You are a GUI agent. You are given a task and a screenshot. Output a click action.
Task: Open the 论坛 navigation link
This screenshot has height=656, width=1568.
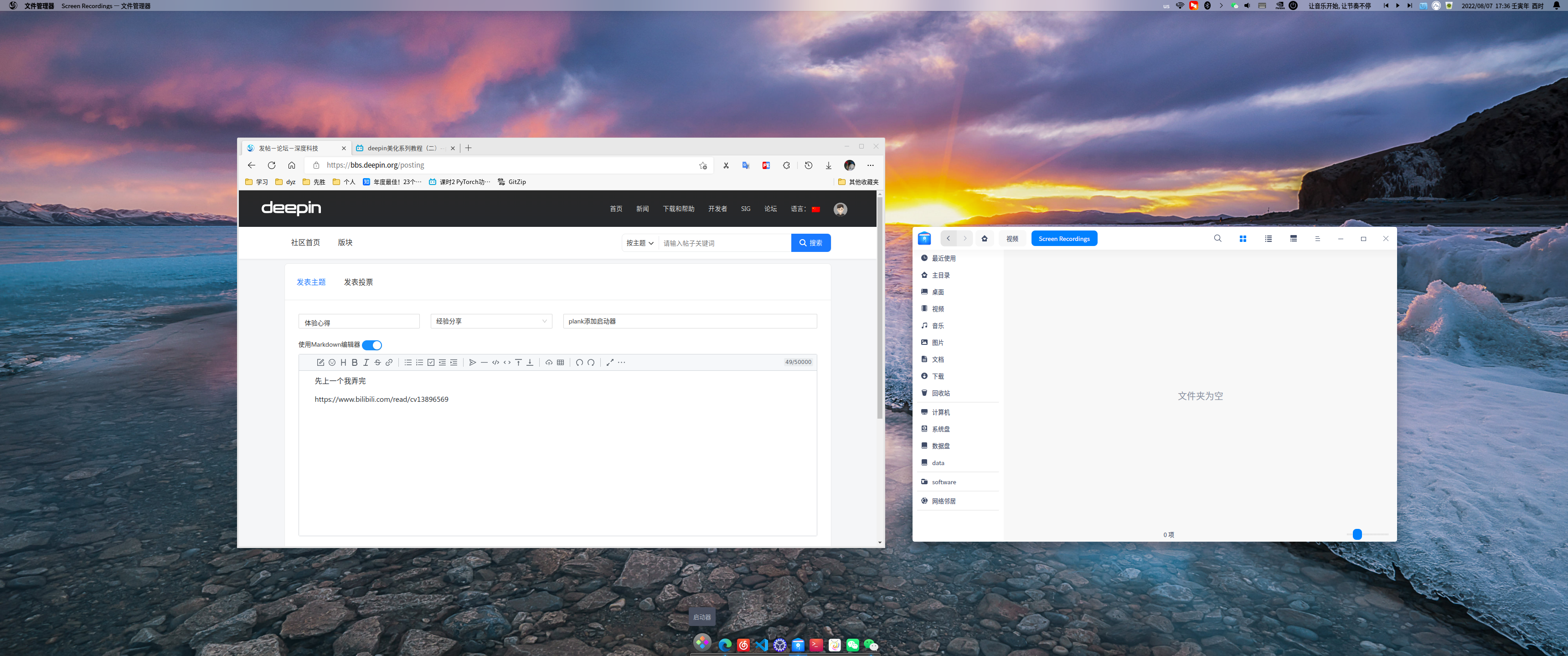click(x=770, y=210)
